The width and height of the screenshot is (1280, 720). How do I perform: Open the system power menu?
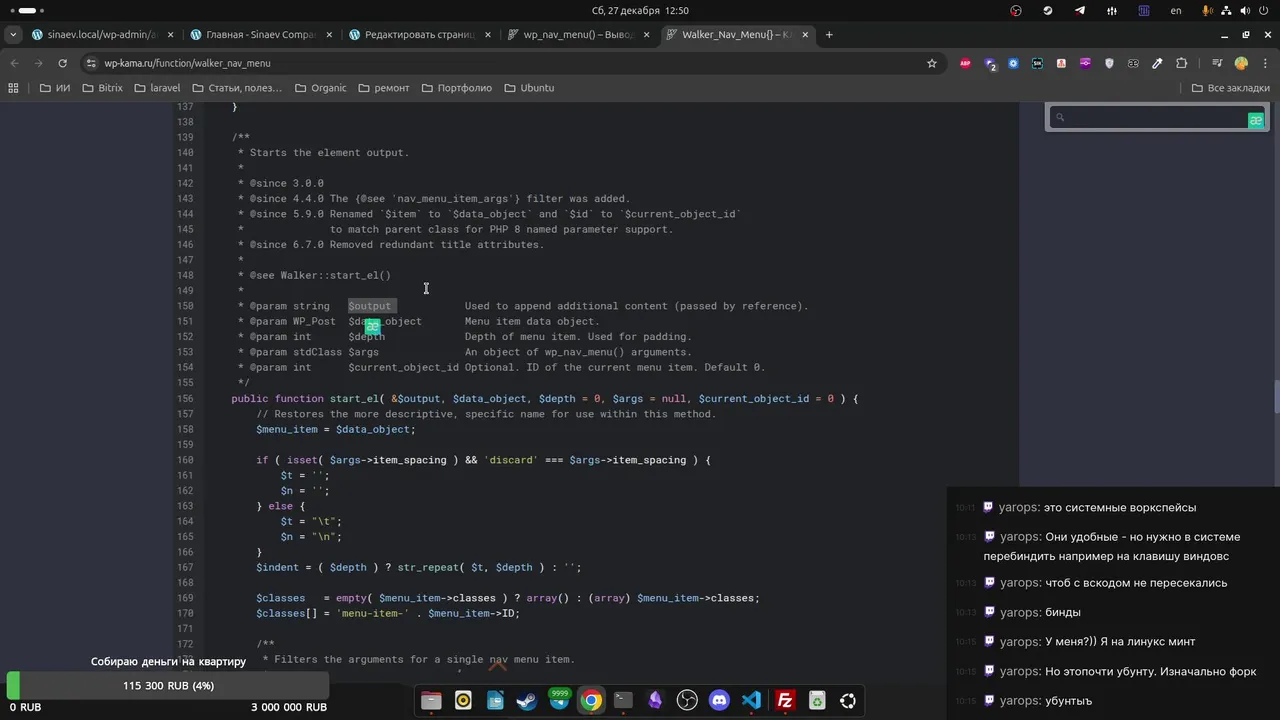[x=1265, y=10]
